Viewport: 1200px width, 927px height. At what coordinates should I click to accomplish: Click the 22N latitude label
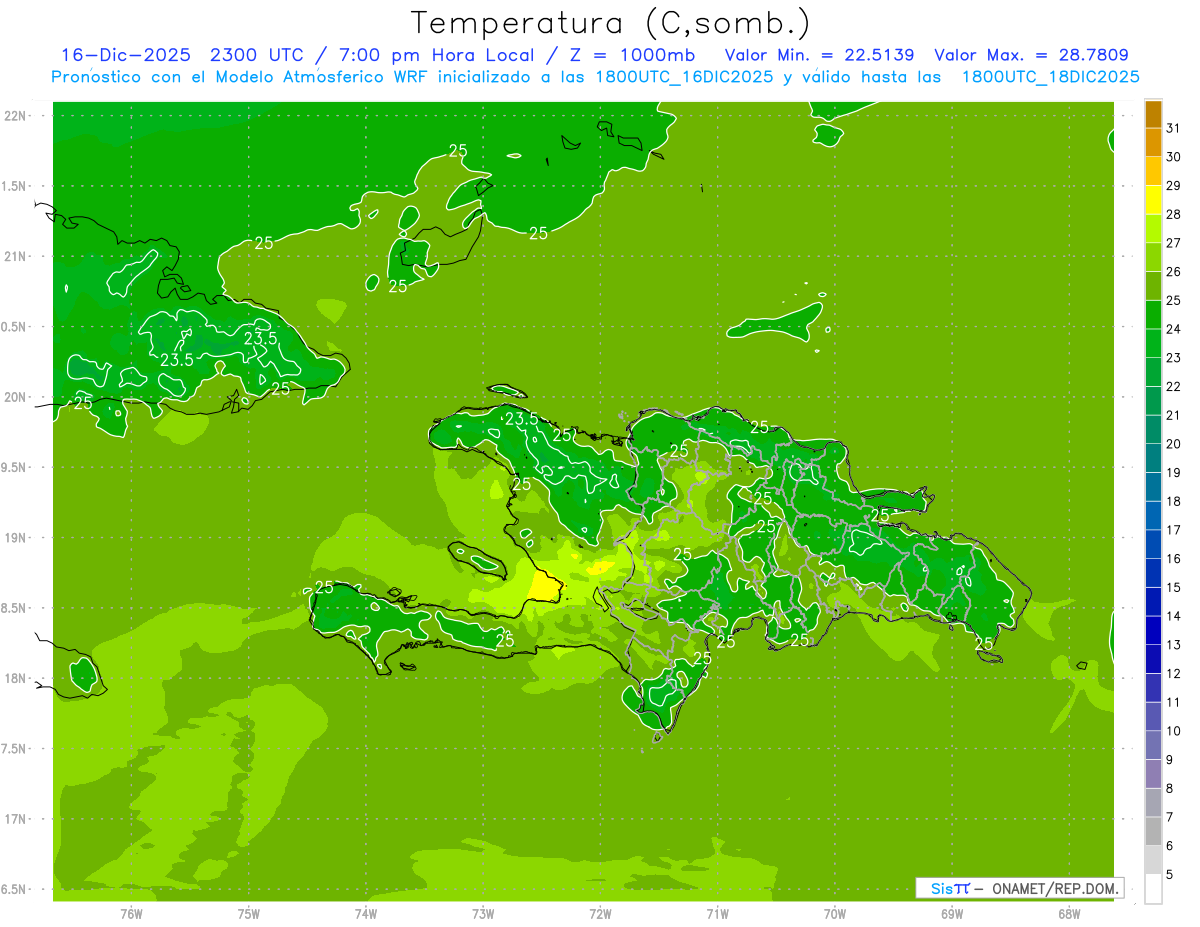click(16, 116)
